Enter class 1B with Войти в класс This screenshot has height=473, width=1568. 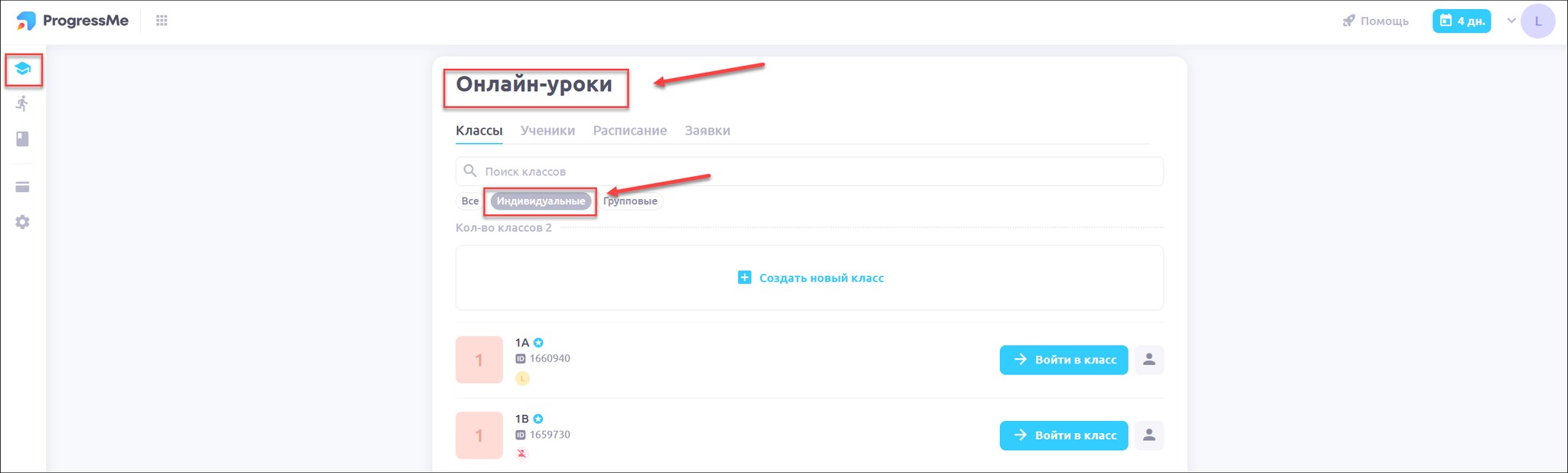[x=1064, y=435]
